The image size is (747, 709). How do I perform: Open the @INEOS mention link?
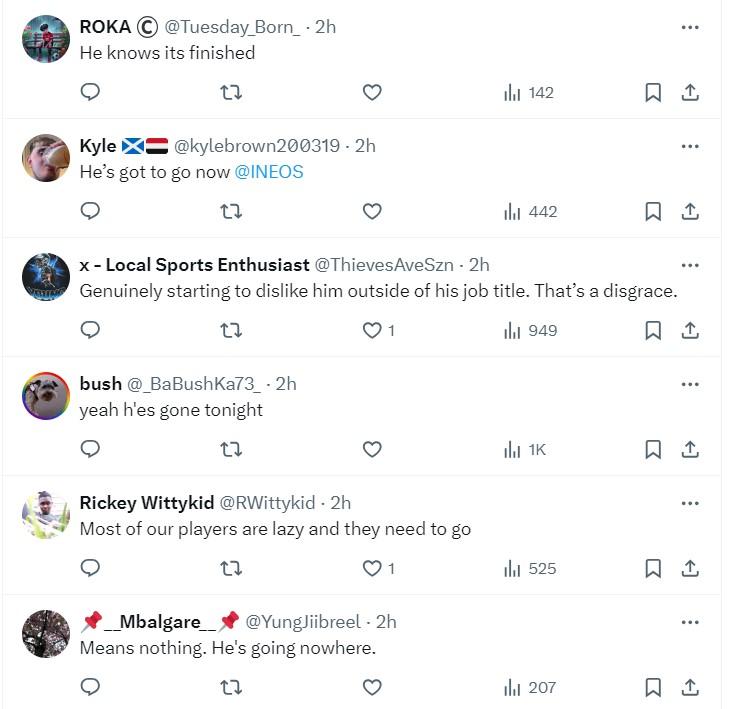point(269,172)
